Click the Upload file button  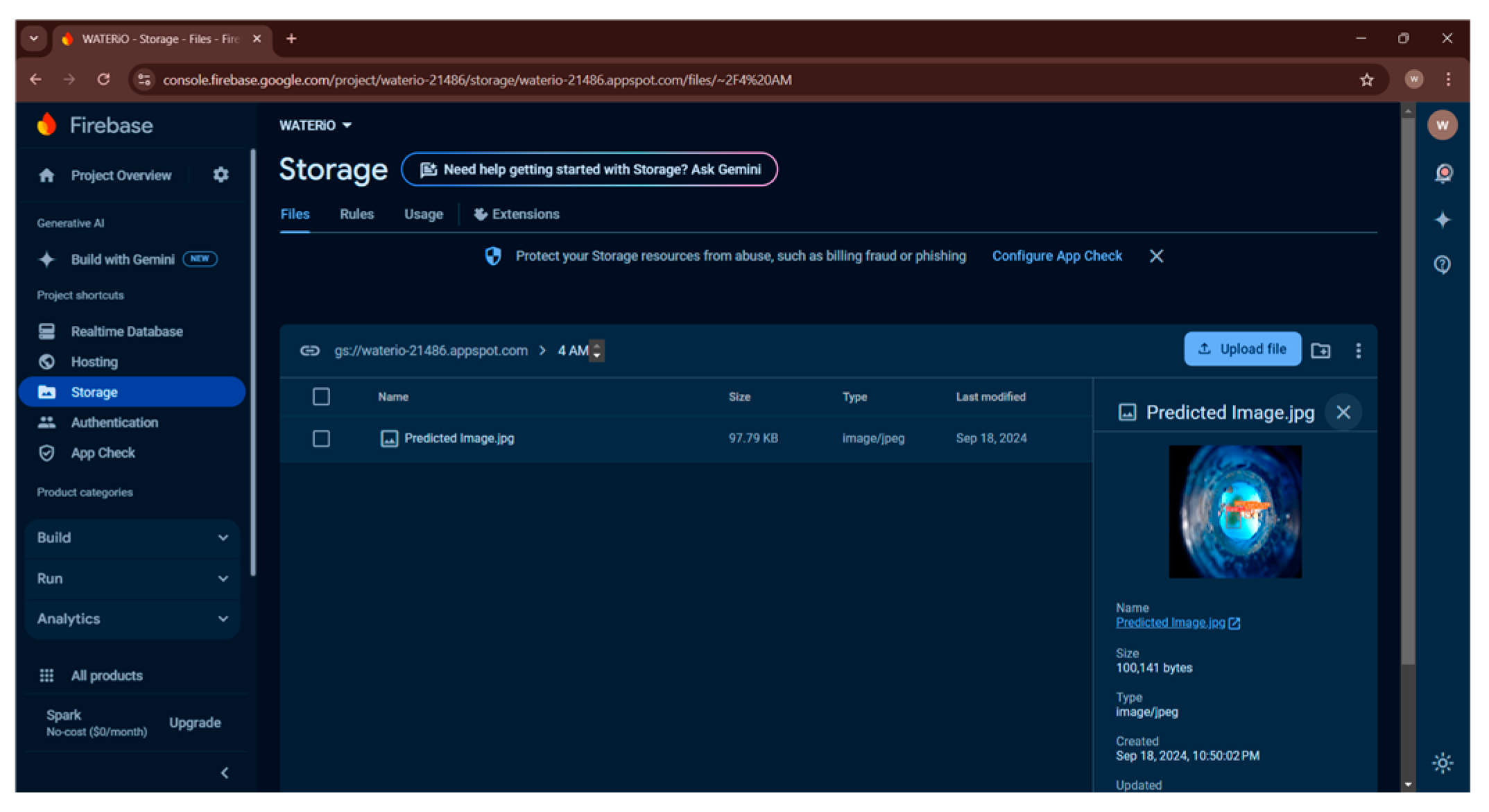1242,349
